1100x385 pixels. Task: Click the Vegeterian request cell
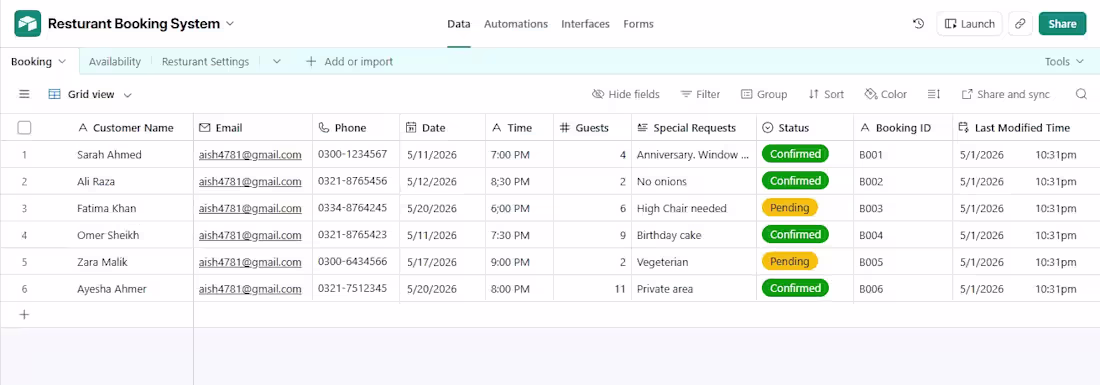pos(694,262)
